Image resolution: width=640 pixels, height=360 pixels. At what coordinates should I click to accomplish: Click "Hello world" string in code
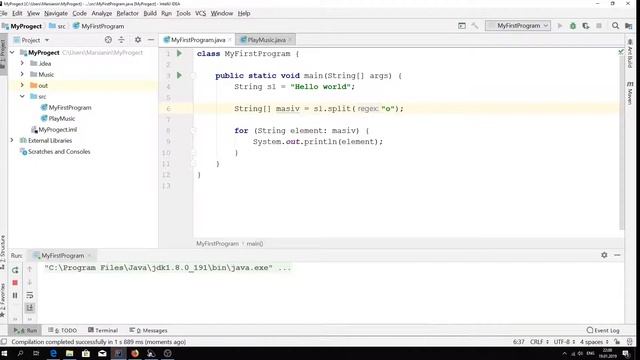click(321, 87)
